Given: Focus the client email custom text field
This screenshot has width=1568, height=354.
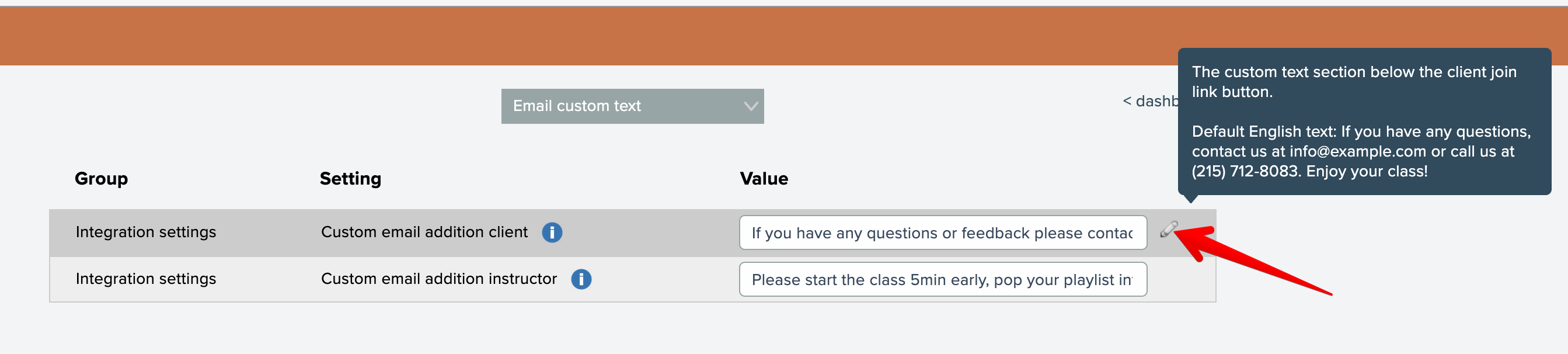Looking at the screenshot, I should [942, 232].
